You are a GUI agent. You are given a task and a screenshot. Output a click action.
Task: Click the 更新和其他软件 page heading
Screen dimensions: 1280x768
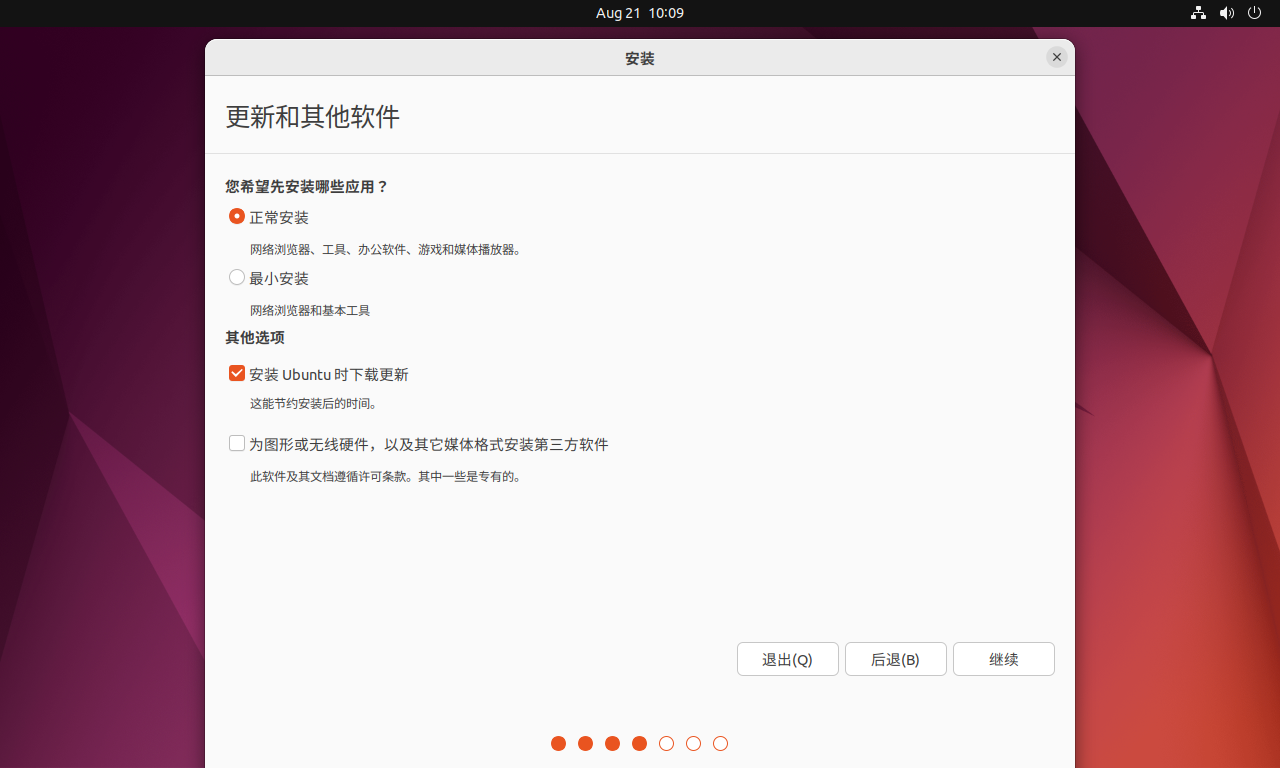[x=312, y=117]
